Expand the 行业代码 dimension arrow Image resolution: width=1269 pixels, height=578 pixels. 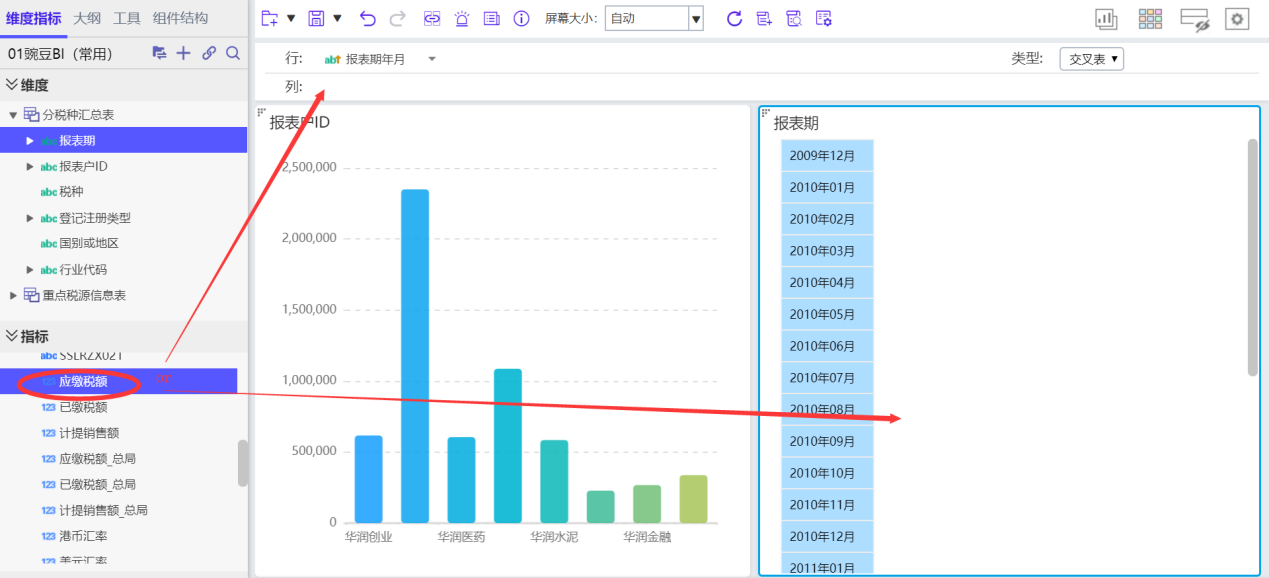tap(30, 270)
